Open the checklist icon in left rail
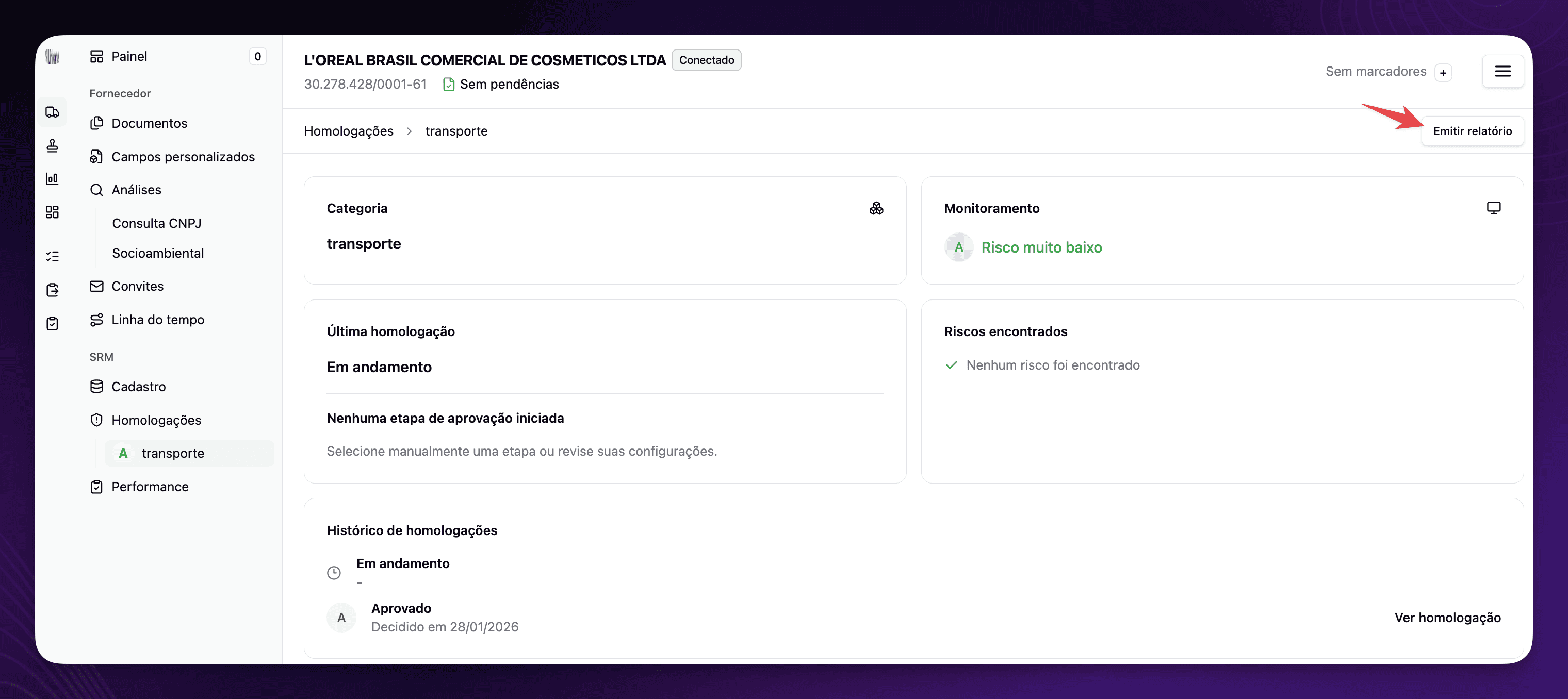Screen dimensions: 1568x699 52,256
